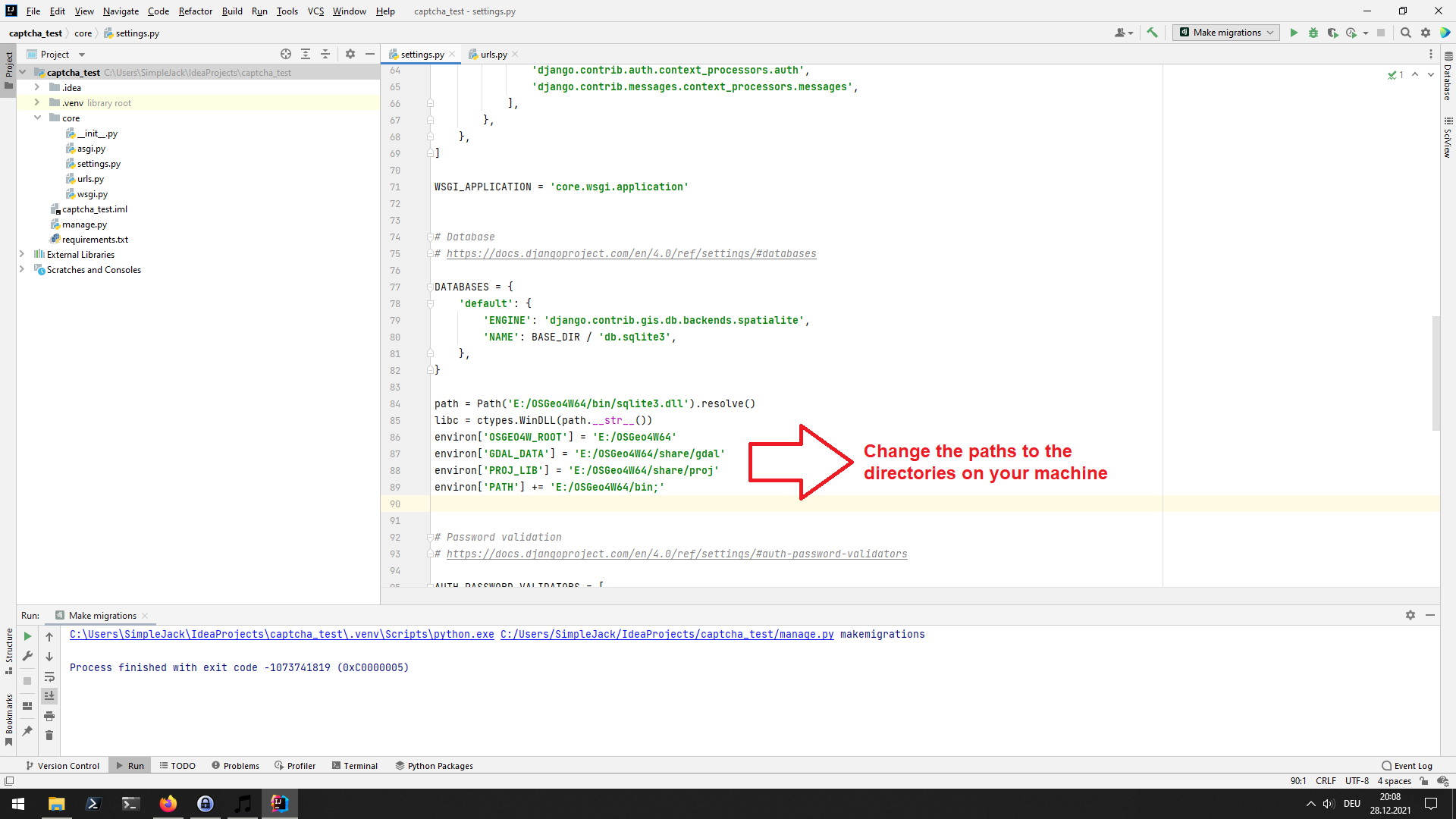Open Firefox from the Windows taskbar
This screenshot has width=1456, height=819.
[168, 804]
